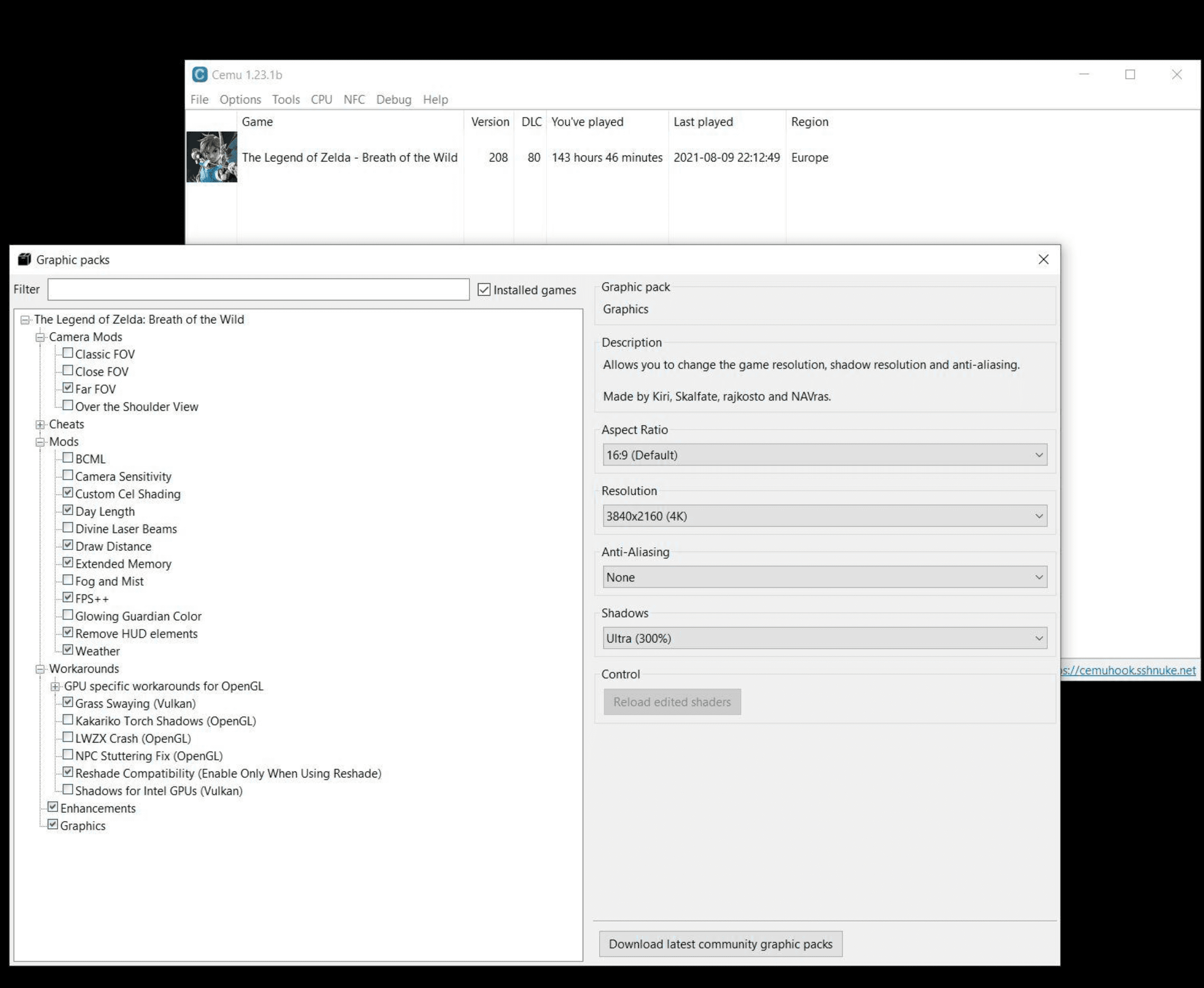Select The Legend of Zelda game row title

tap(349, 158)
